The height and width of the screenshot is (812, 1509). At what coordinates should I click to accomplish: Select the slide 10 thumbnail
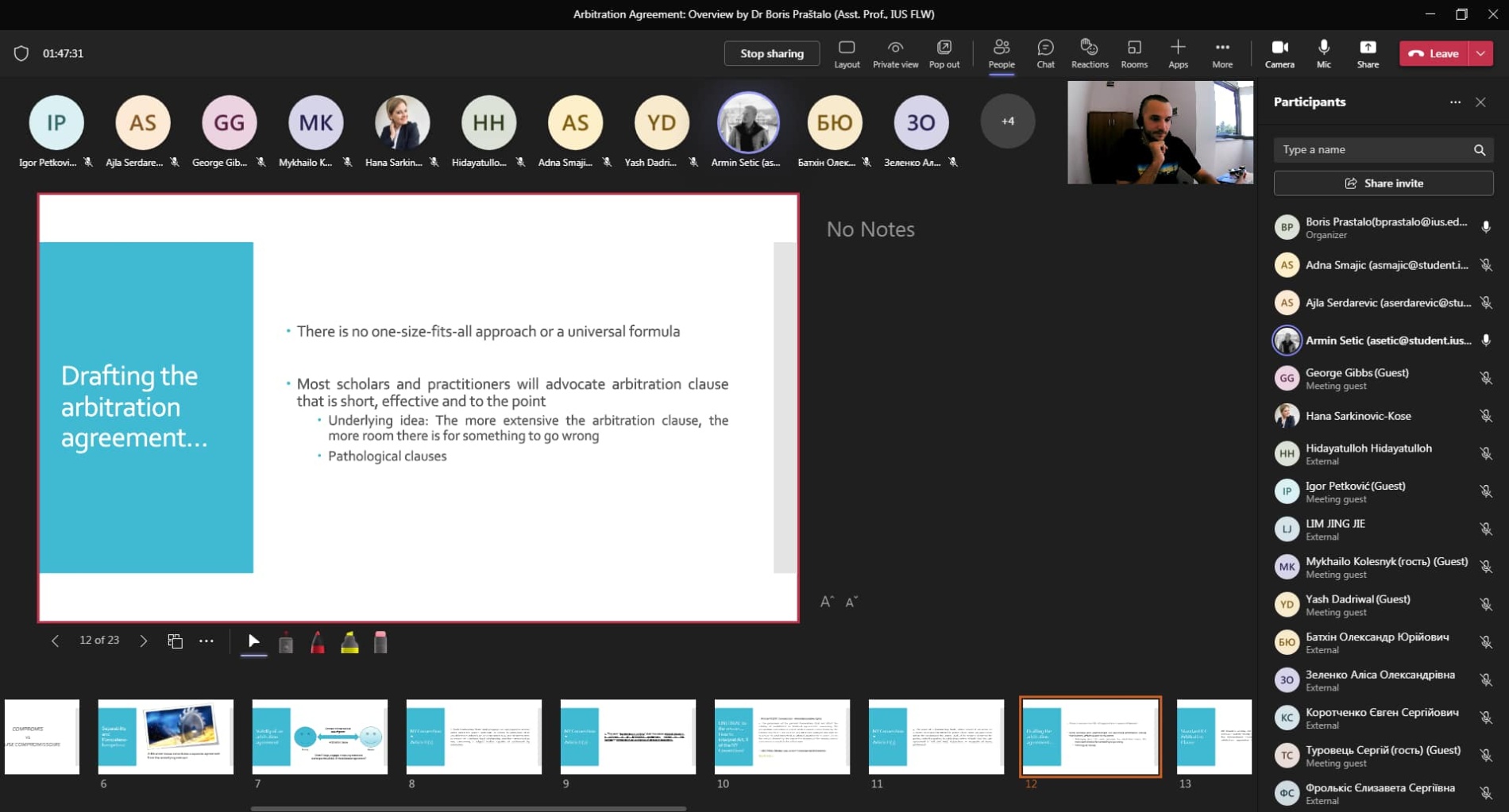782,737
